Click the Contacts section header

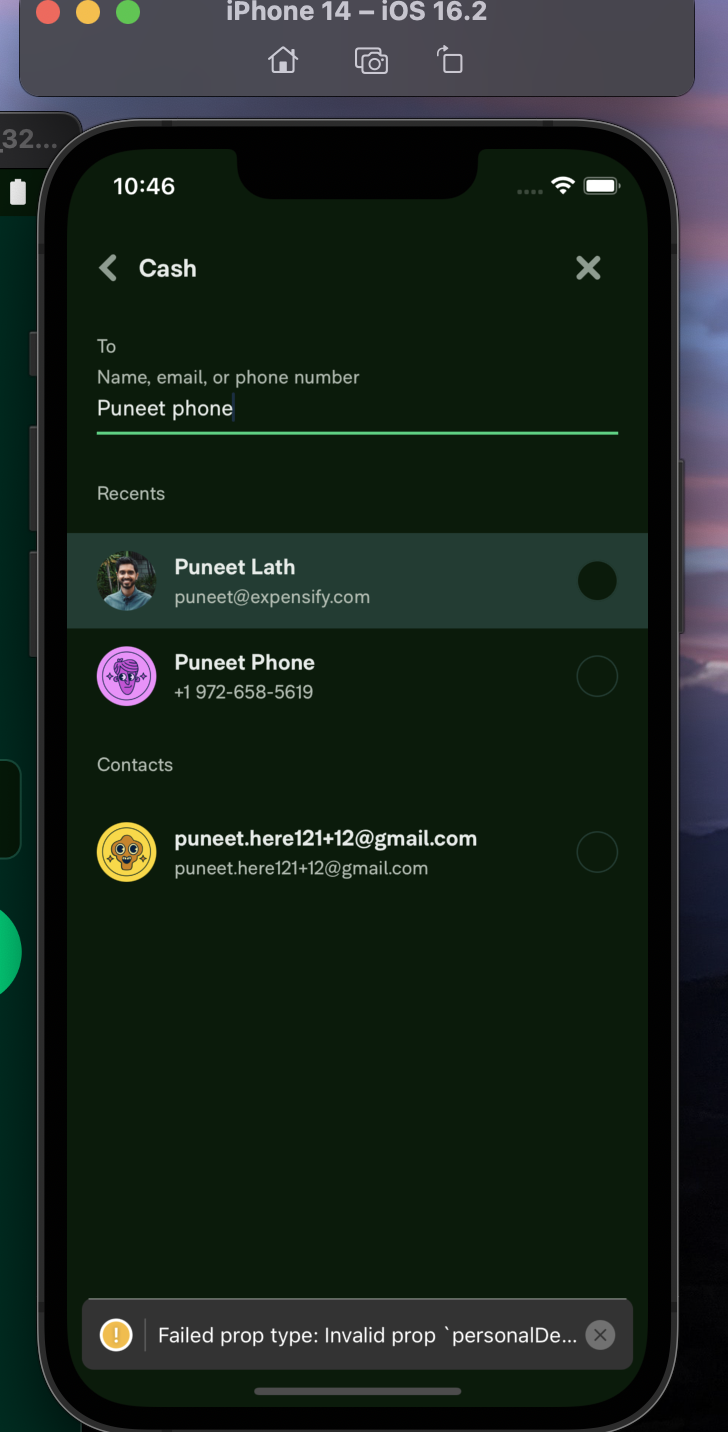click(x=135, y=765)
